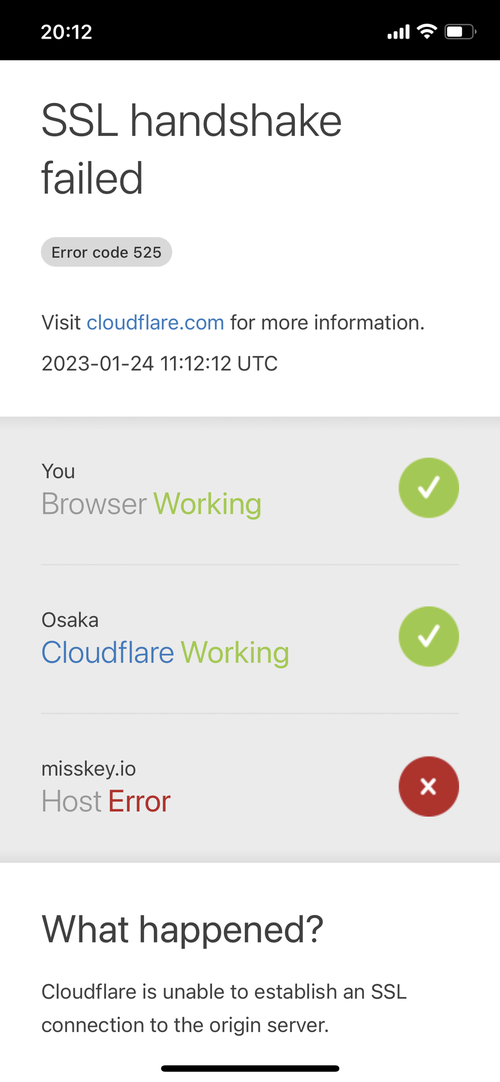Tap the What happened? heading

(x=182, y=929)
